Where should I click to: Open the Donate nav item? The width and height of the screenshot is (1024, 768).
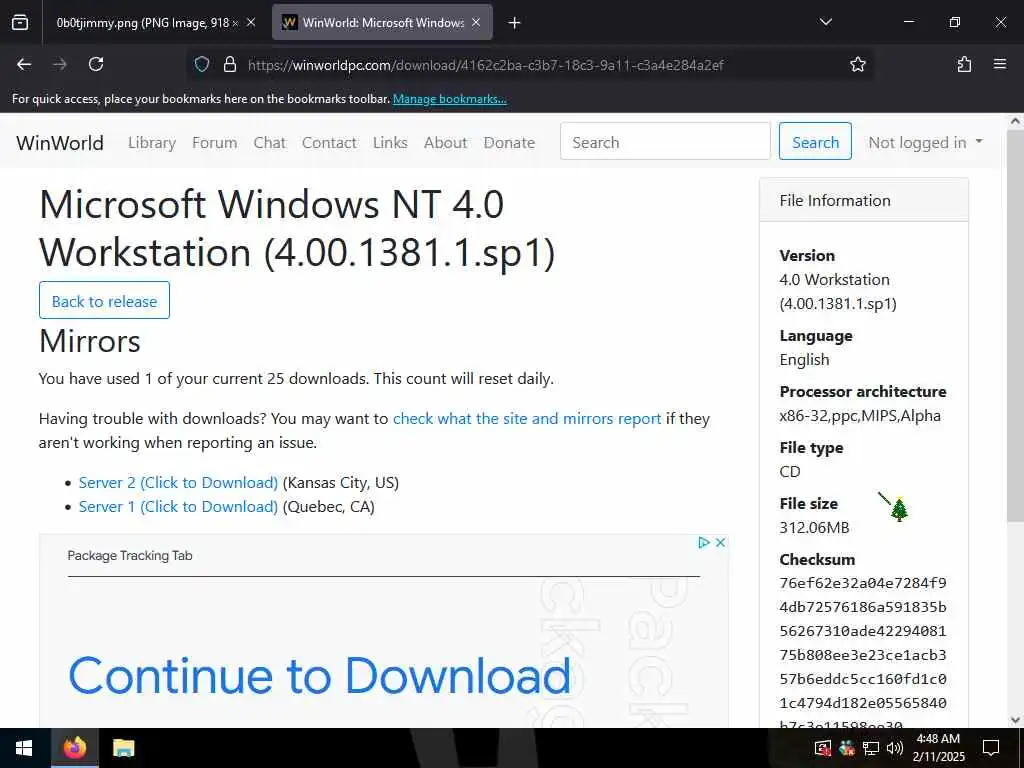[x=509, y=142]
